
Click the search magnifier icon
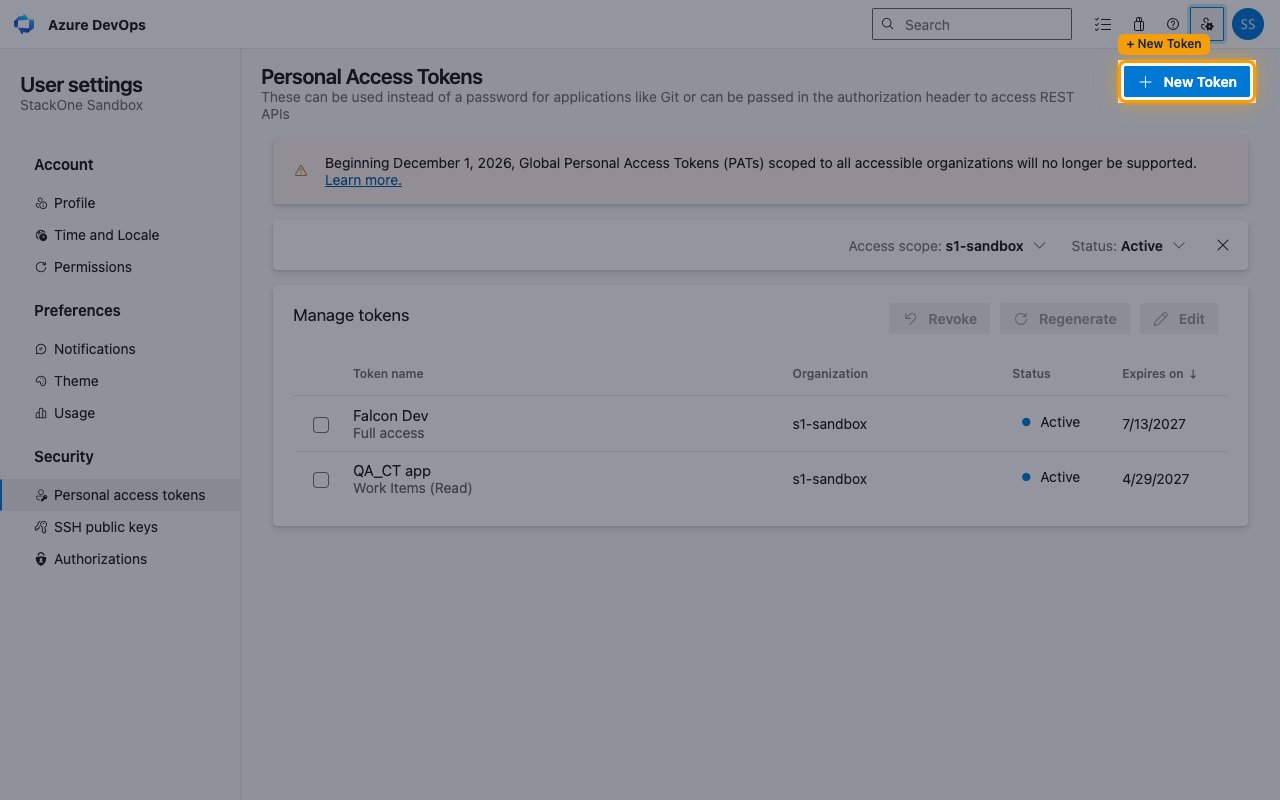coord(888,25)
